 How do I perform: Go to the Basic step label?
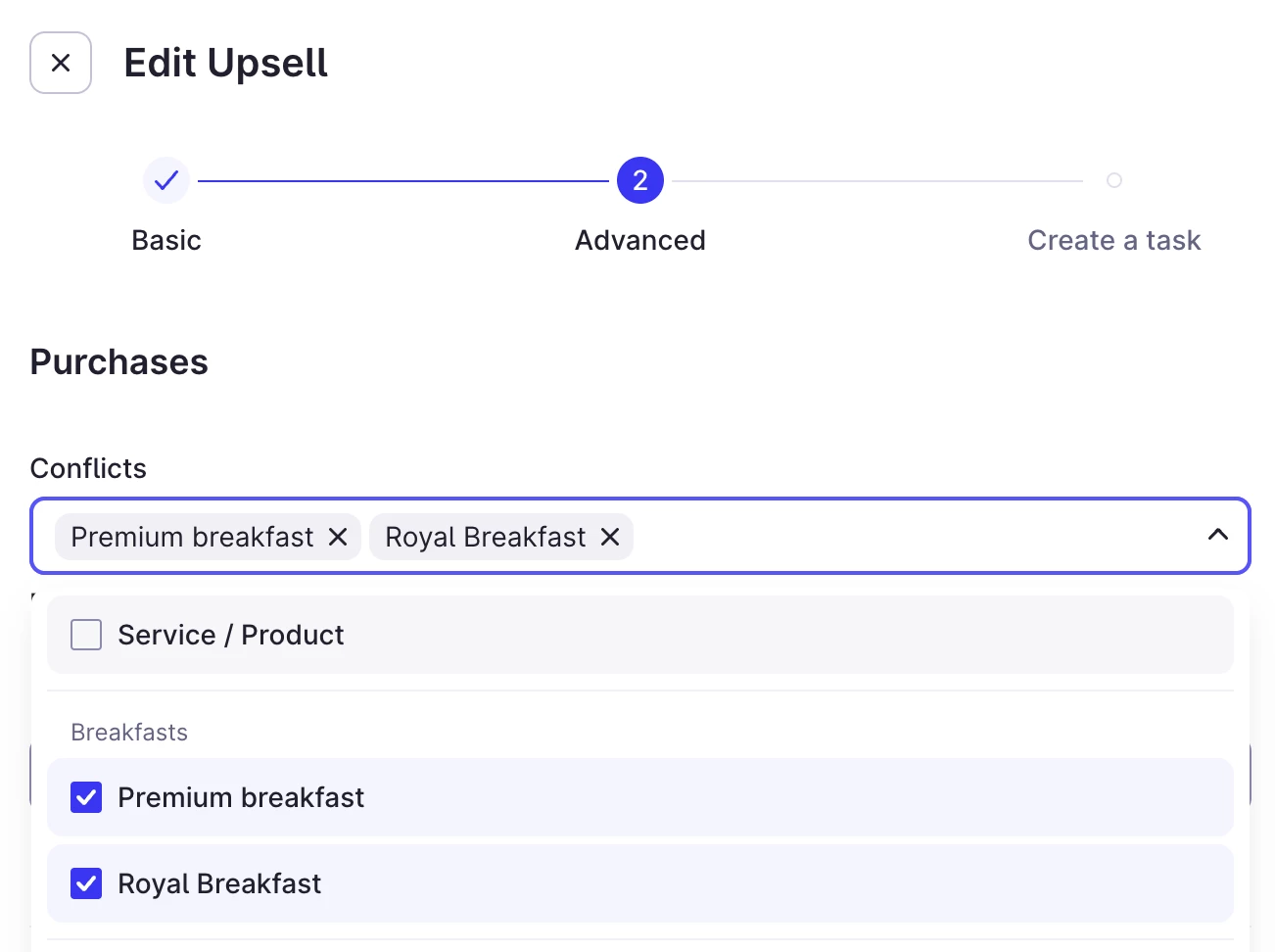click(166, 240)
